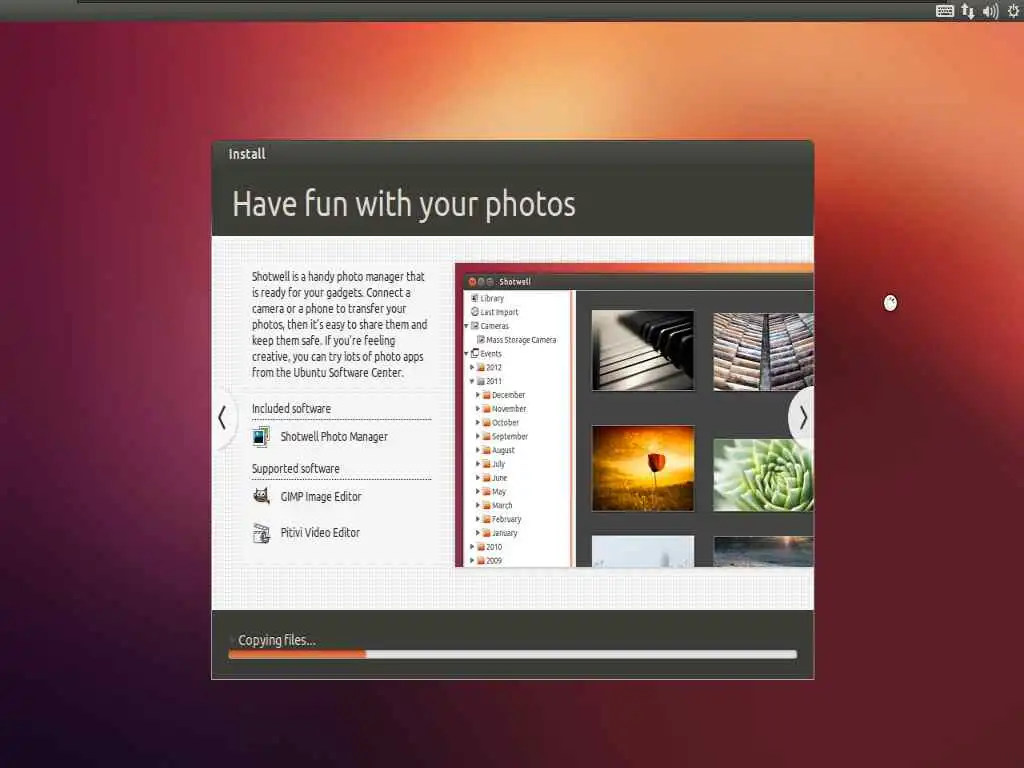Select the February folder
1024x768 pixels.
pyautogui.click(x=502, y=519)
